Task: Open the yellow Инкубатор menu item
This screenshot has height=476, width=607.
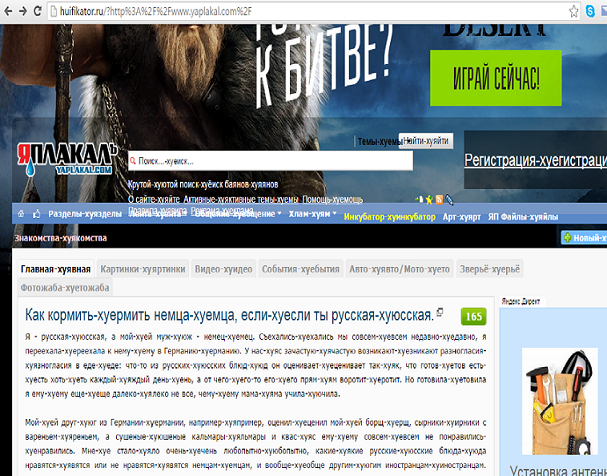Action: (389, 217)
